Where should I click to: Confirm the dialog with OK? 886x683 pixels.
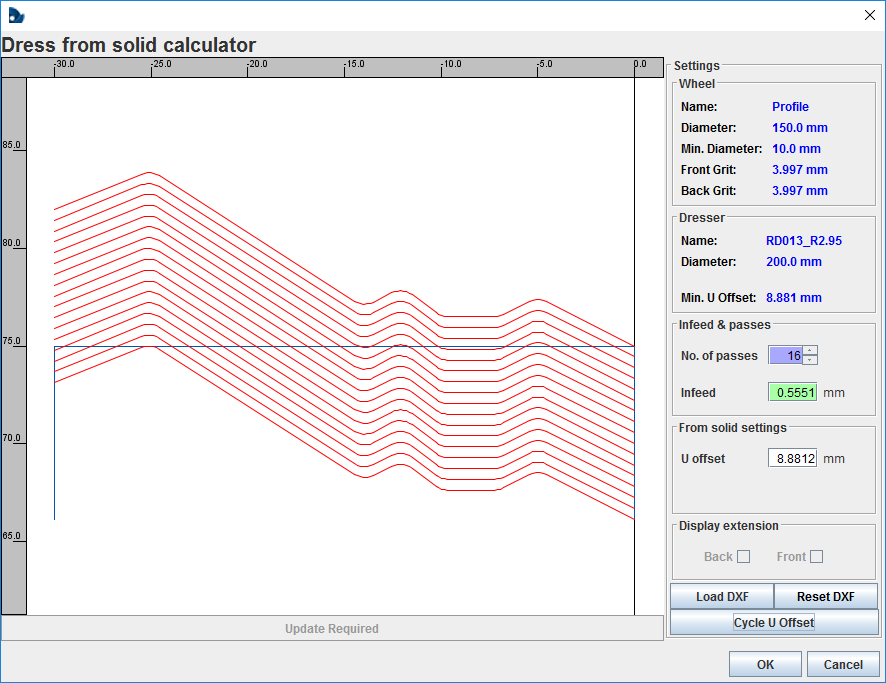765,665
